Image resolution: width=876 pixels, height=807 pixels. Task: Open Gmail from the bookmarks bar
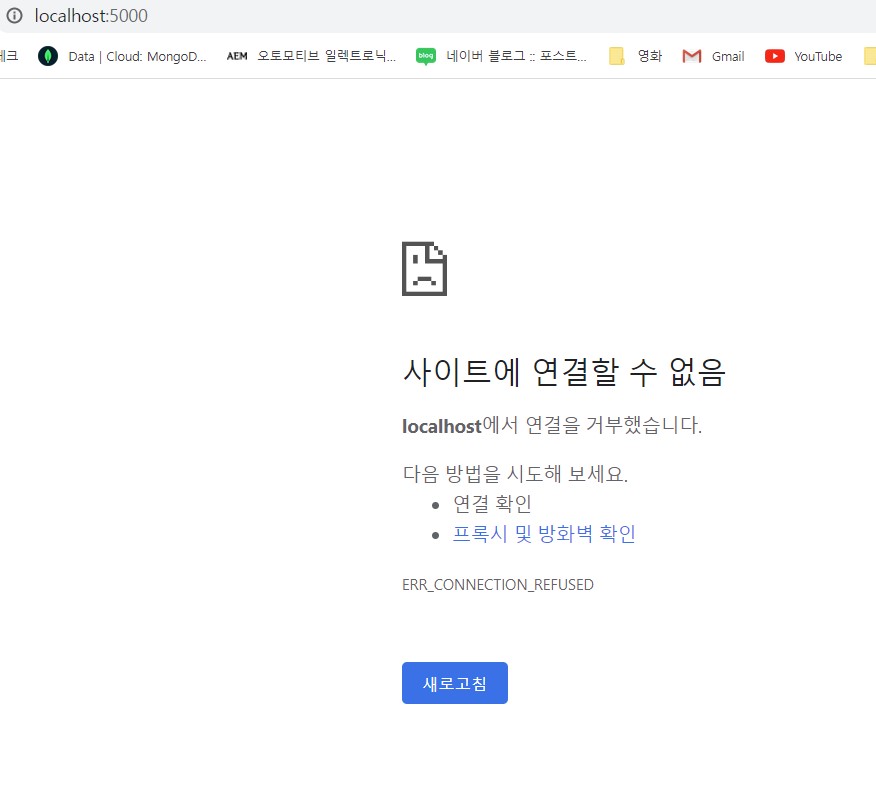714,56
